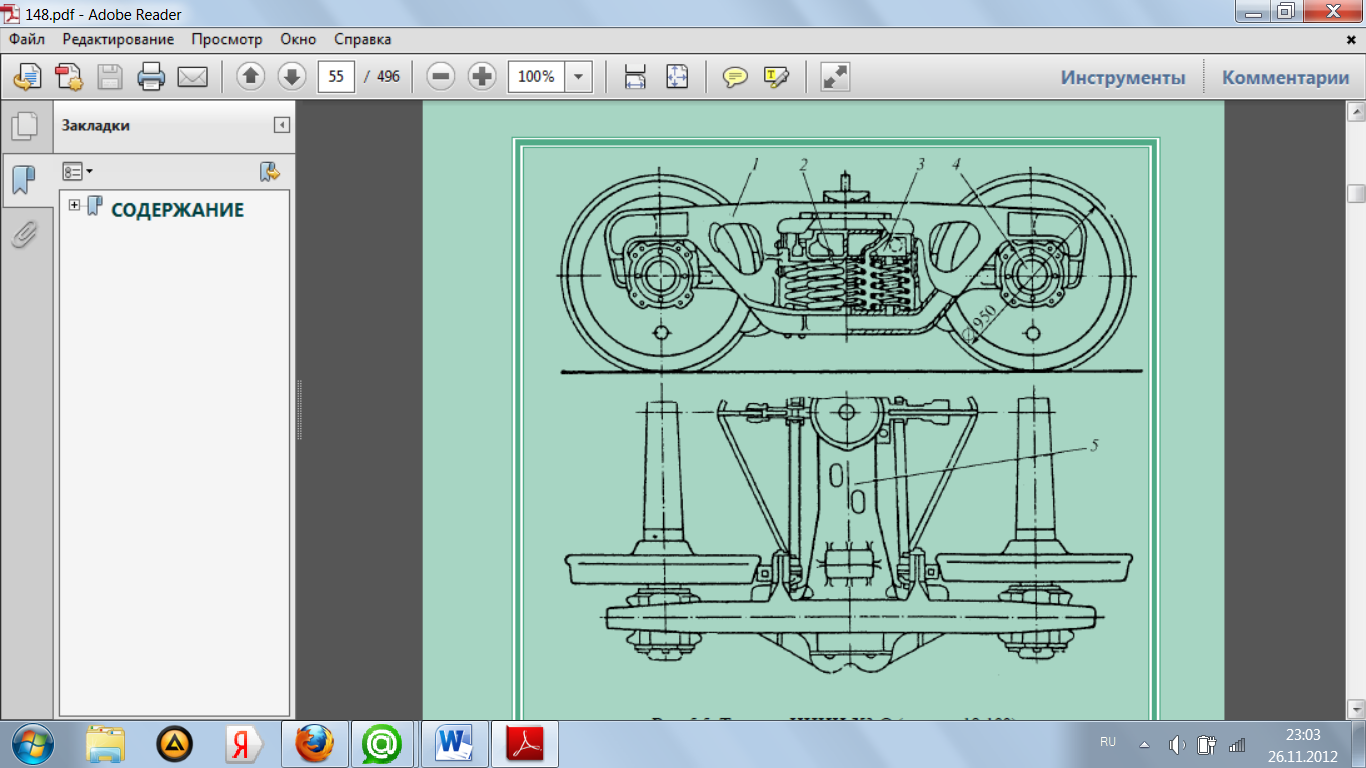
Task: Open the bookmarks options dropdown
Action: (77, 172)
